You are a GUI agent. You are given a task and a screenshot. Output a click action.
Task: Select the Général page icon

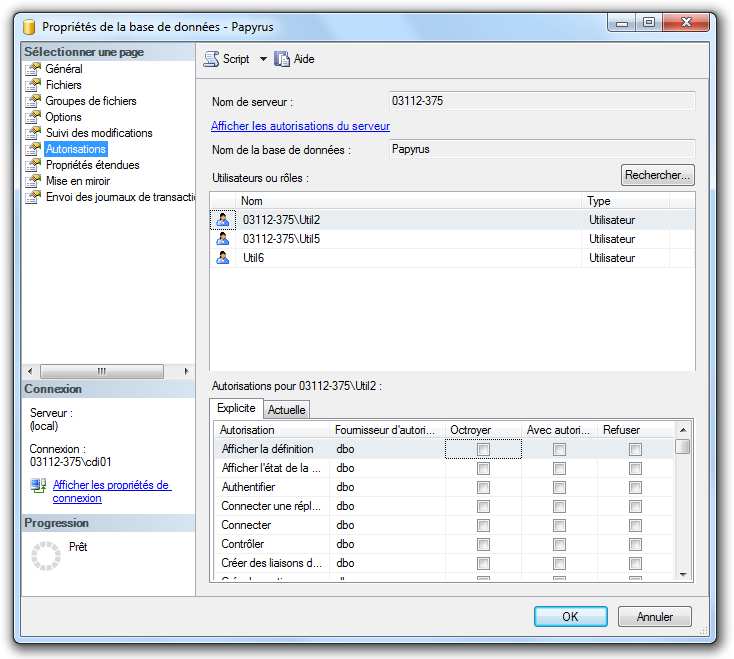pyautogui.click(x=35, y=69)
